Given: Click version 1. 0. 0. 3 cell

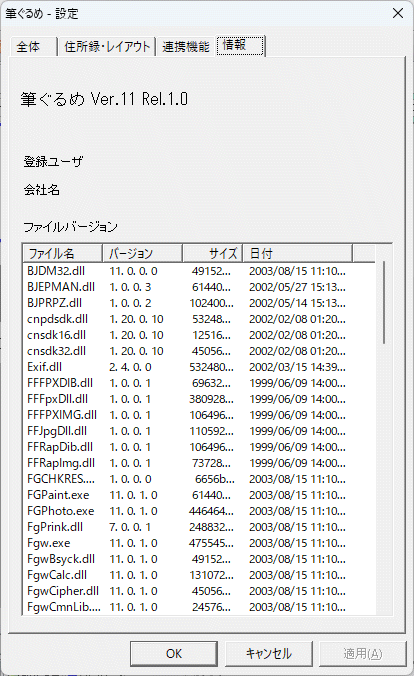Looking at the screenshot, I should pos(130,287).
